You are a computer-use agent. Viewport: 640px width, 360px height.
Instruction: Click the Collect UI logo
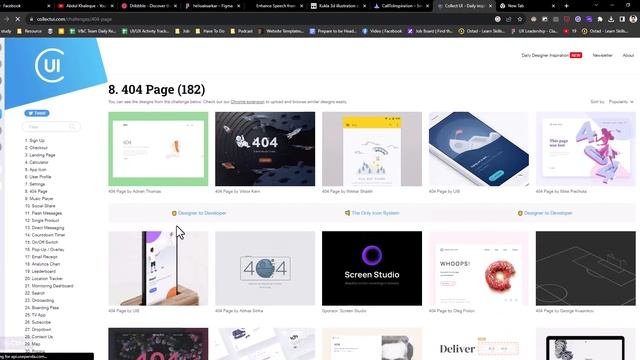pyautogui.click(x=50, y=65)
